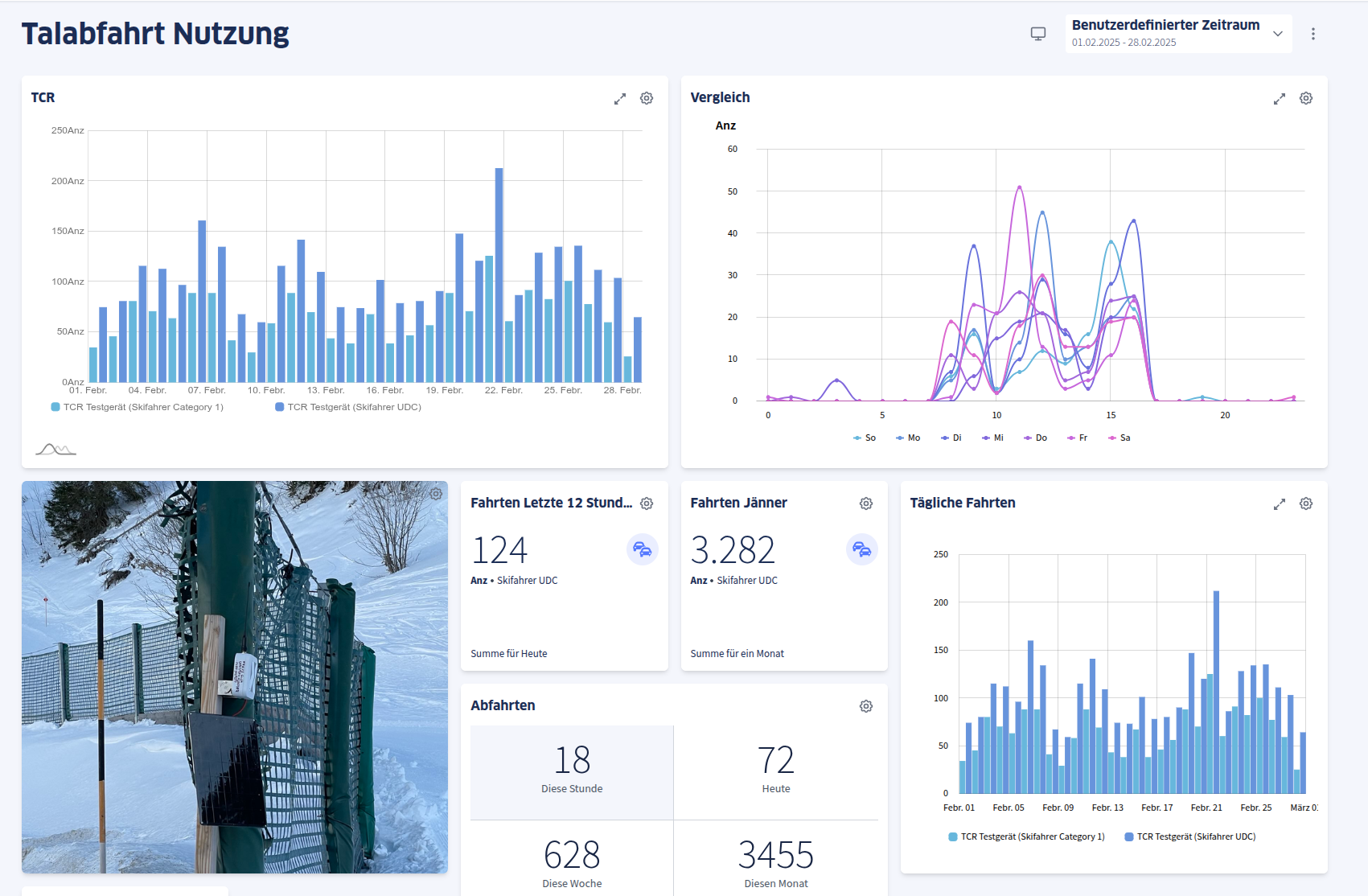Open settings of the Abfahrten widget

(x=865, y=705)
